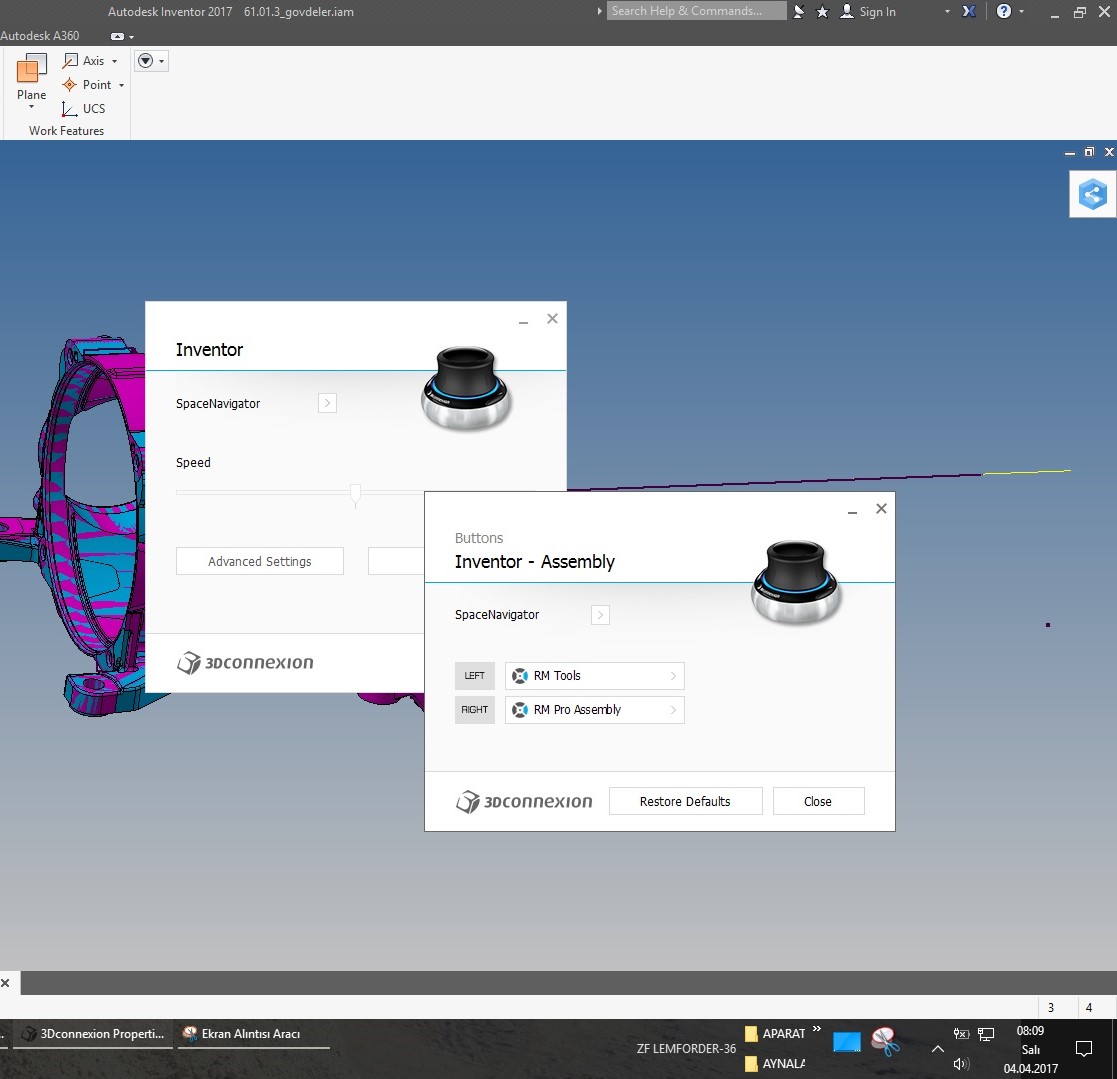Click status bar value 4
1117x1079 pixels.
pyautogui.click(x=1089, y=1008)
